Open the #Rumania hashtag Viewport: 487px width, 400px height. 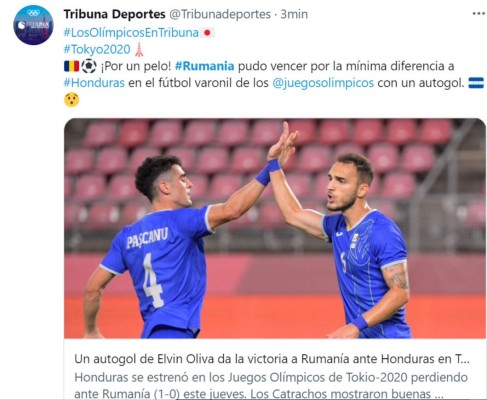coord(205,66)
